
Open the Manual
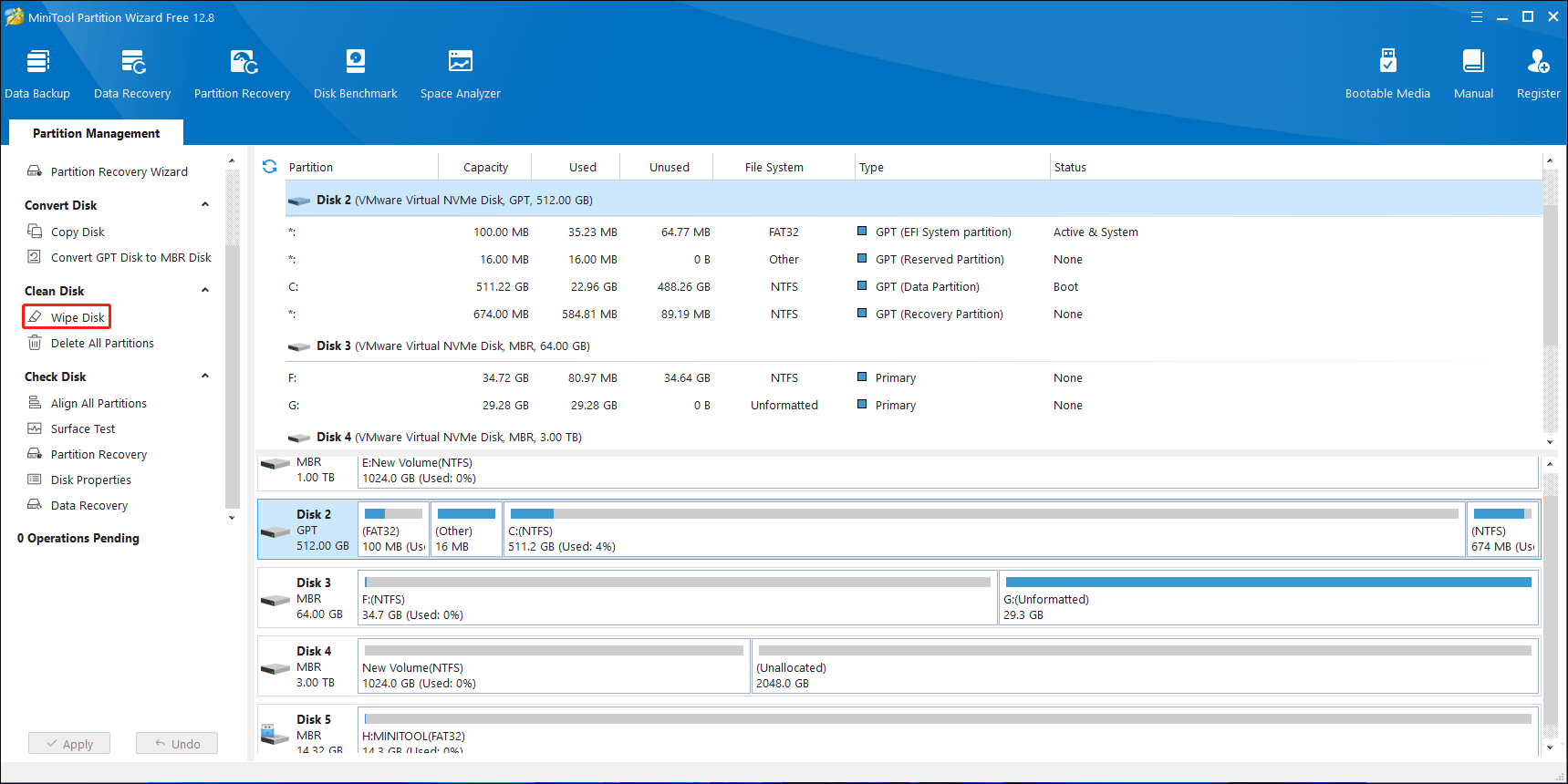(x=1473, y=74)
